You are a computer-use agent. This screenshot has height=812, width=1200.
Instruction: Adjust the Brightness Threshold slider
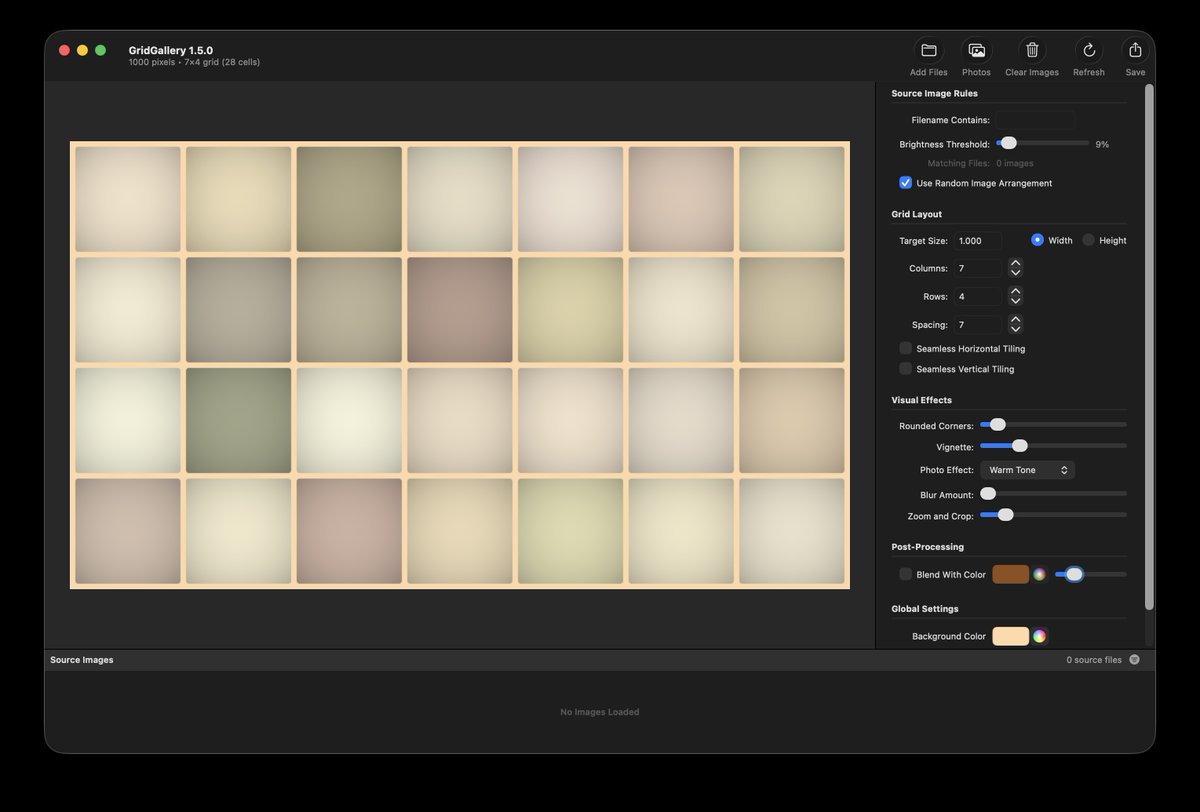point(1043,143)
